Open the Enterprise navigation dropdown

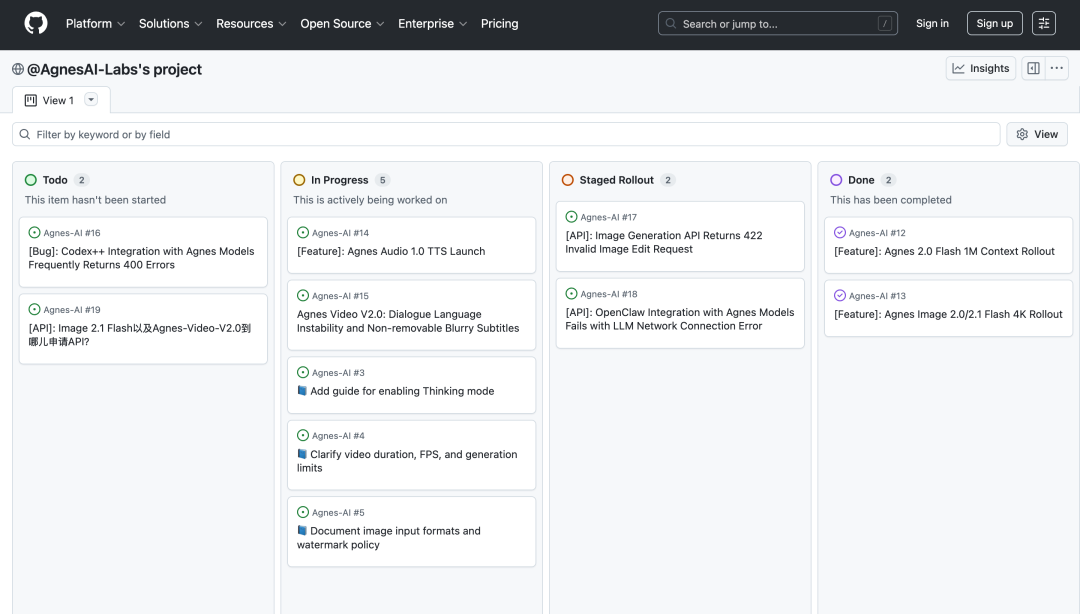tap(433, 23)
